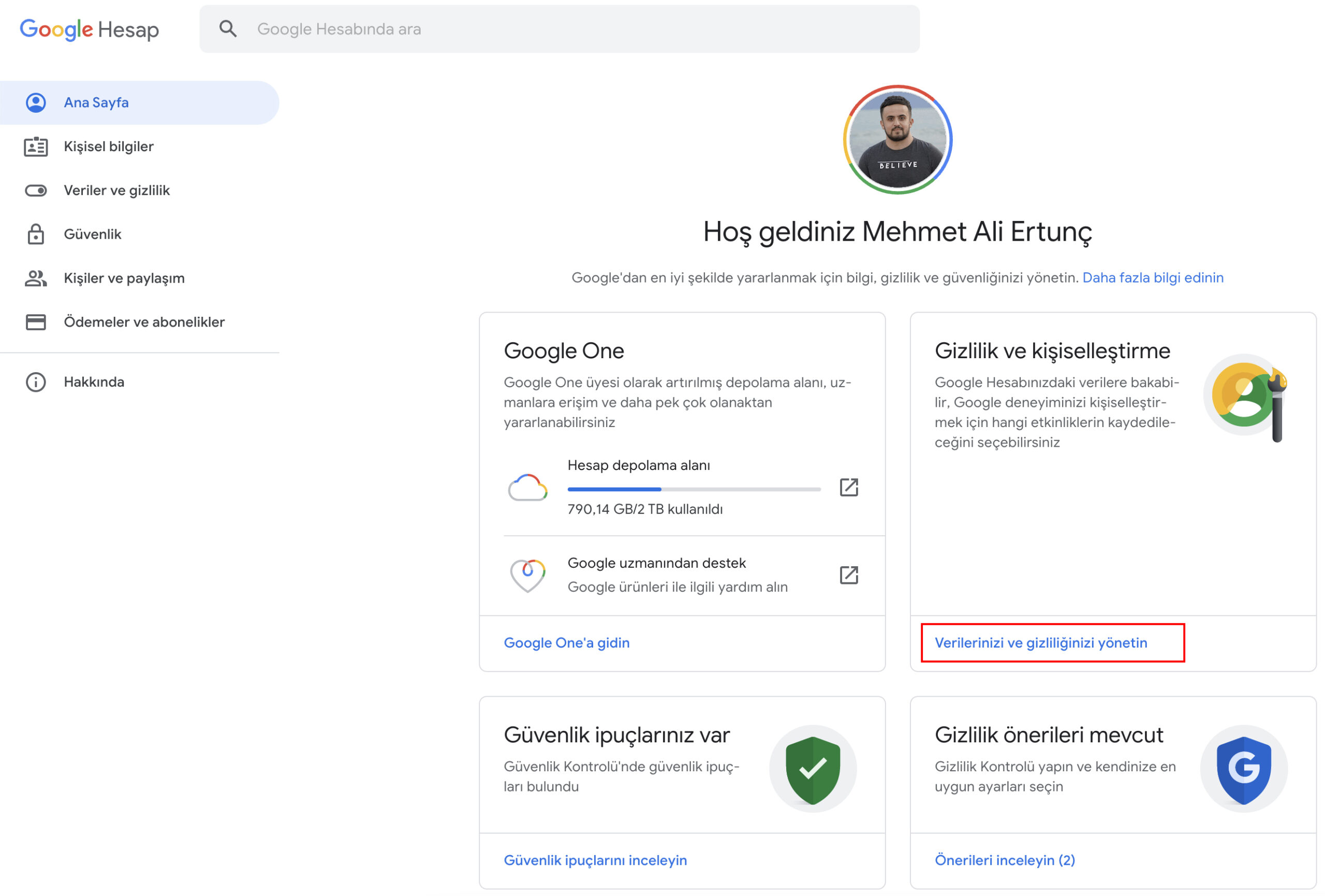Click the Hesap hesap text beside the logo
The width and height of the screenshot is (1325, 896).
tap(128, 30)
